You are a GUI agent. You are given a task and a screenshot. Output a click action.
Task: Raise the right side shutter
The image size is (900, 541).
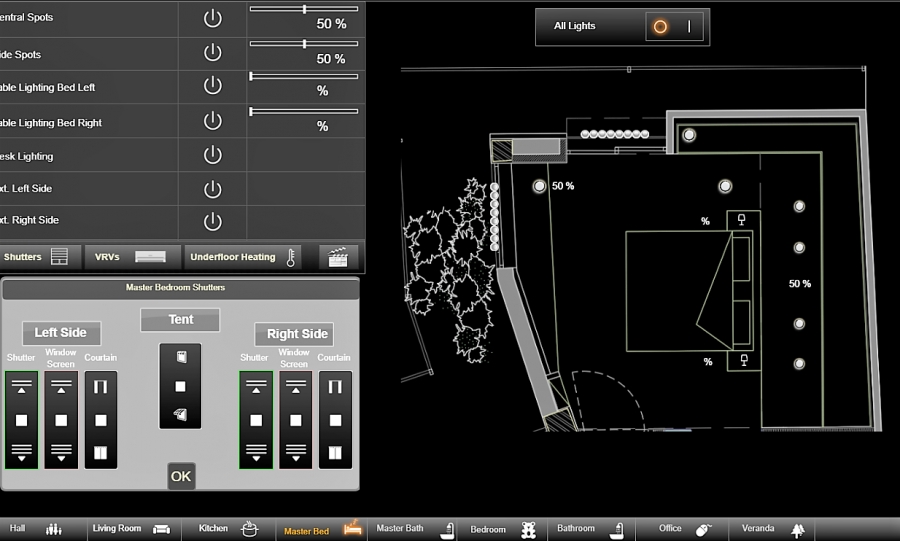click(256, 387)
